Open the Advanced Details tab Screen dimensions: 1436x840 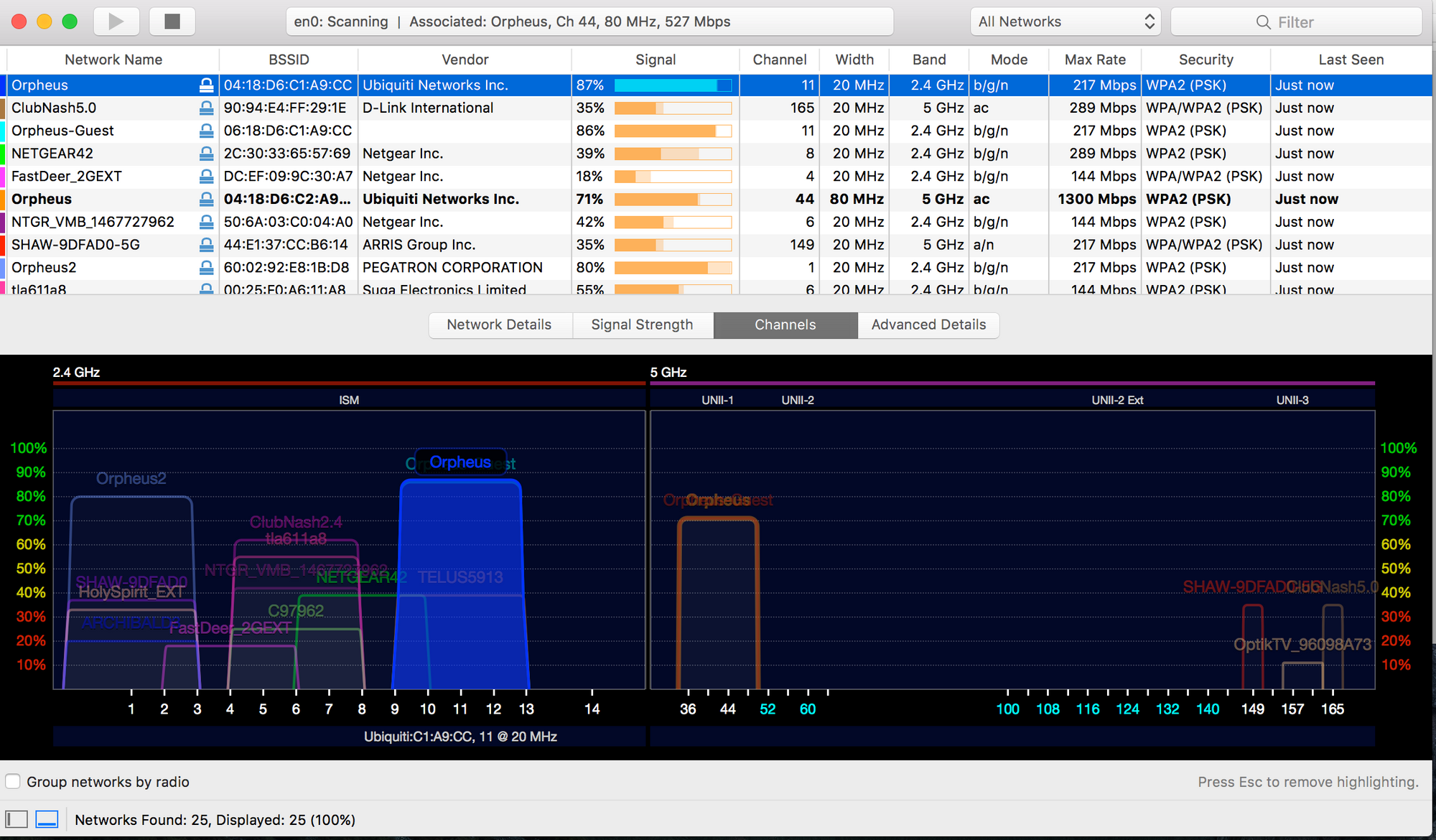coord(928,325)
